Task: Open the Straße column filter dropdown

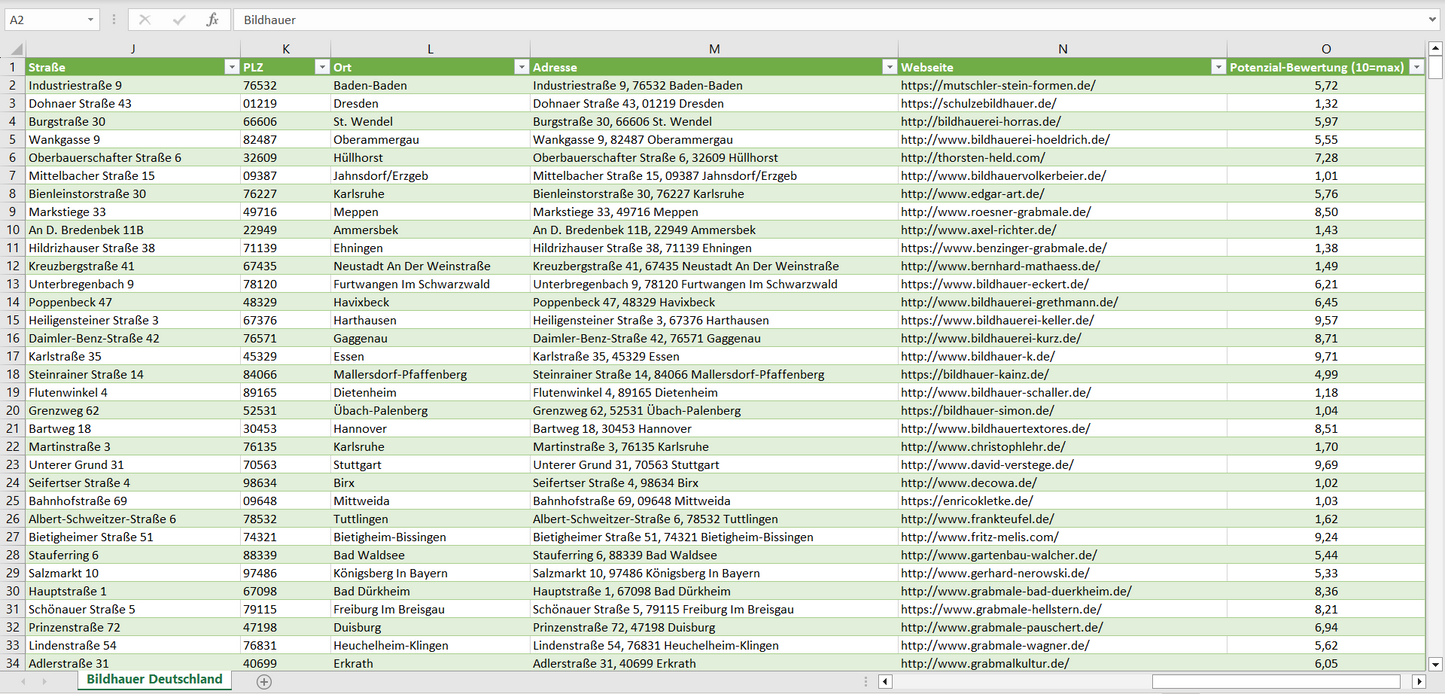Action: click(231, 67)
